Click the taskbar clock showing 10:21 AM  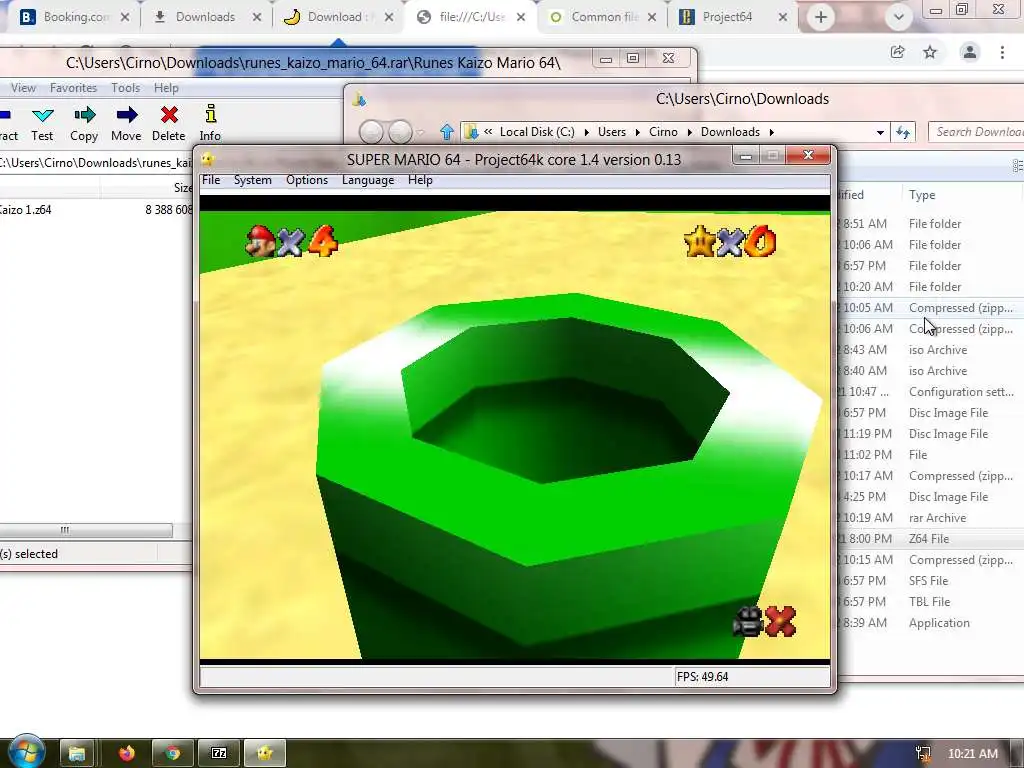(972, 754)
